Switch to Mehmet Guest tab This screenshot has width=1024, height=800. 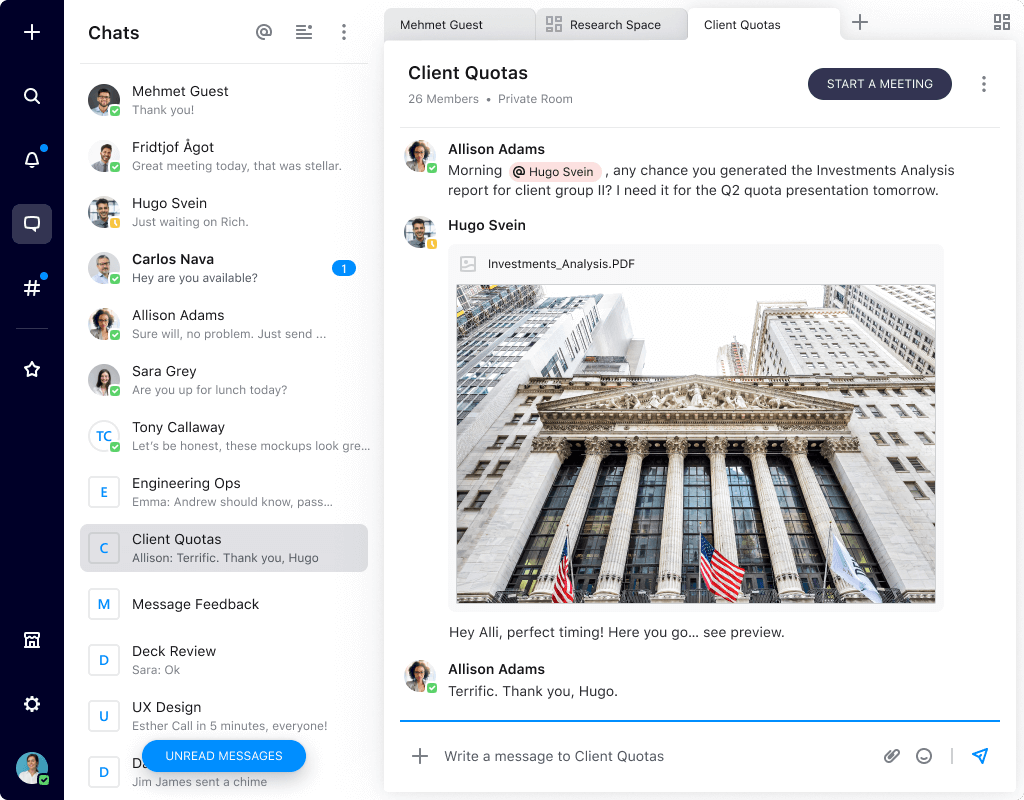[460, 25]
